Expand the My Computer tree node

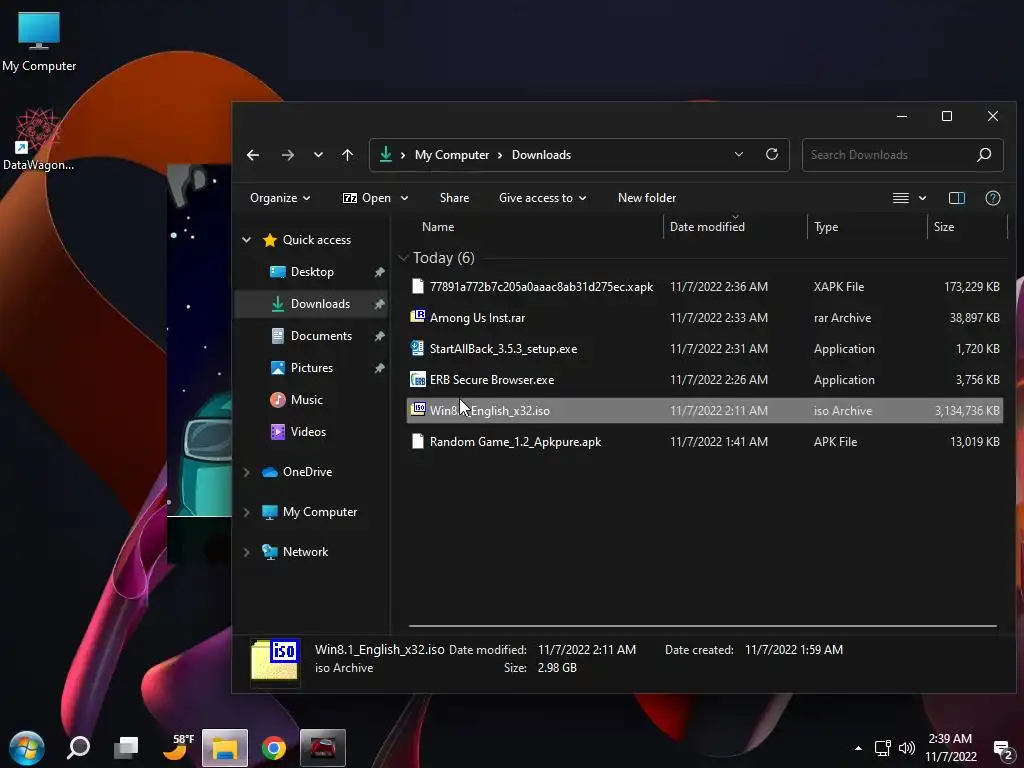point(247,513)
